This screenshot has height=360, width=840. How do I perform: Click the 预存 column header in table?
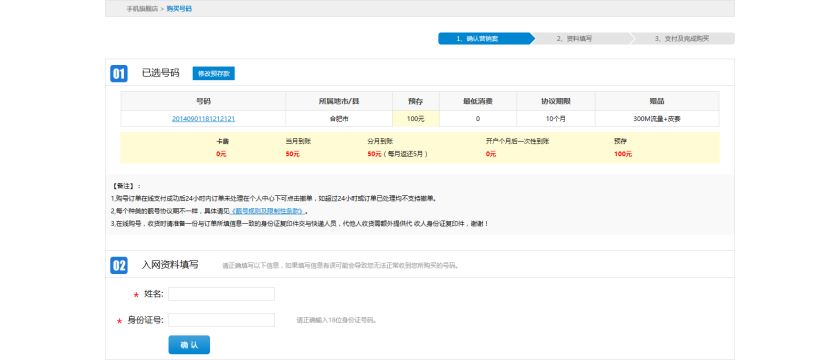[x=416, y=101]
